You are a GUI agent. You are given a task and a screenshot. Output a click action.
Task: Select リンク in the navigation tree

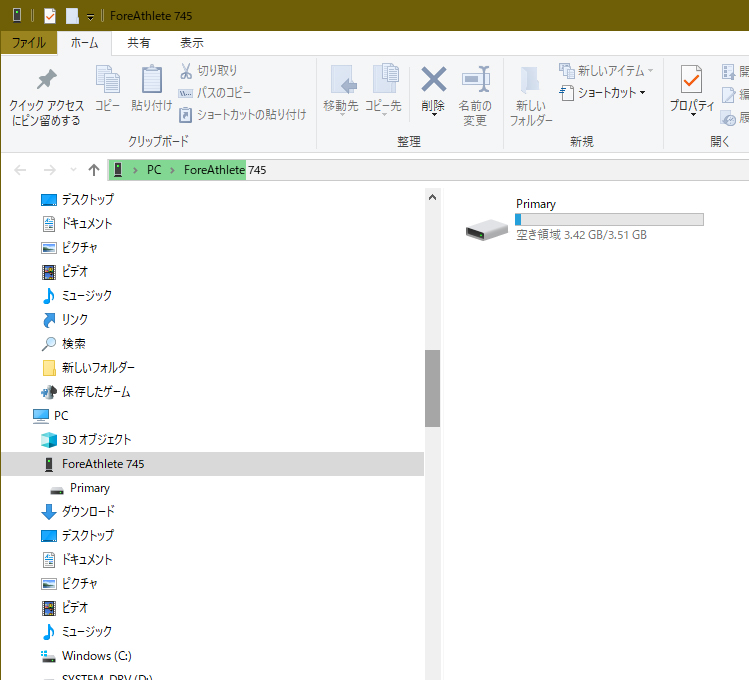[65, 319]
